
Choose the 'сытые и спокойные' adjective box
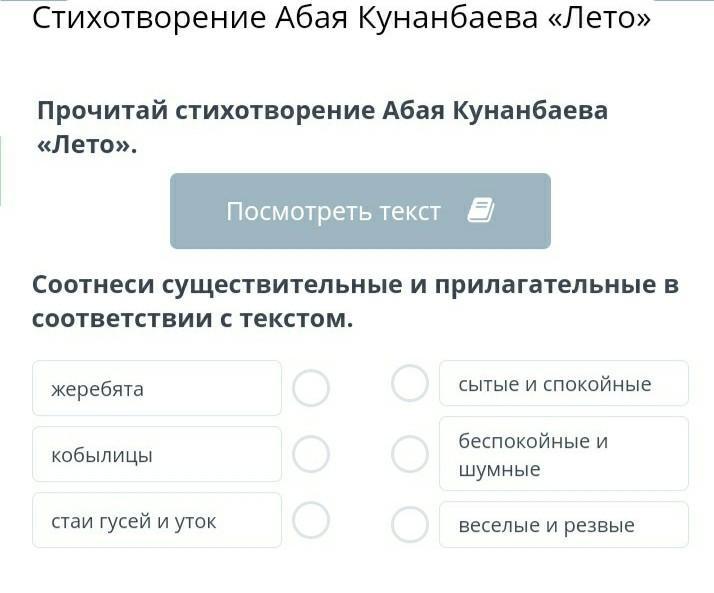pos(563,383)
